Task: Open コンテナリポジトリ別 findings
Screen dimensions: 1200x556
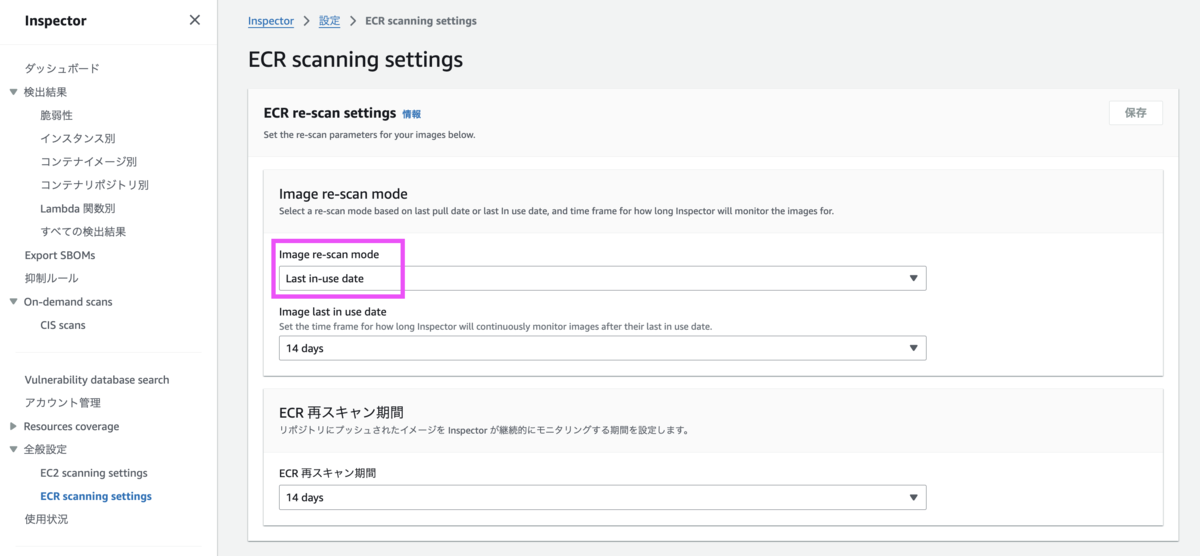Action: point(94,185)
